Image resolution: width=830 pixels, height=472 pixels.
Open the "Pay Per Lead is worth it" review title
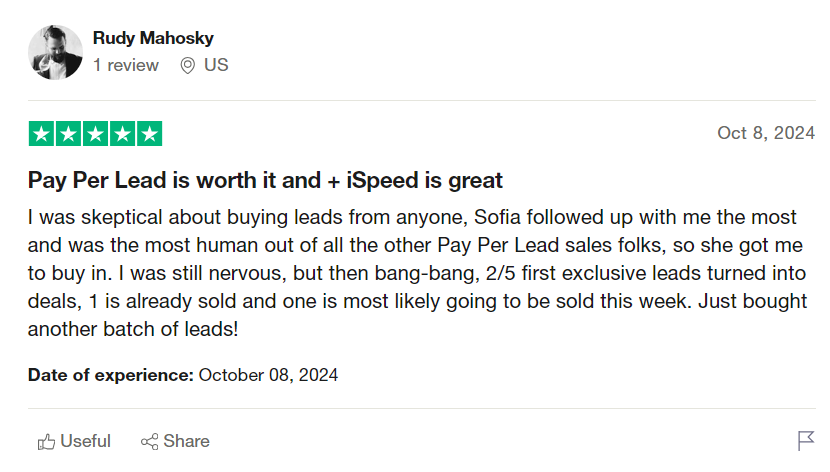[265, 181]
